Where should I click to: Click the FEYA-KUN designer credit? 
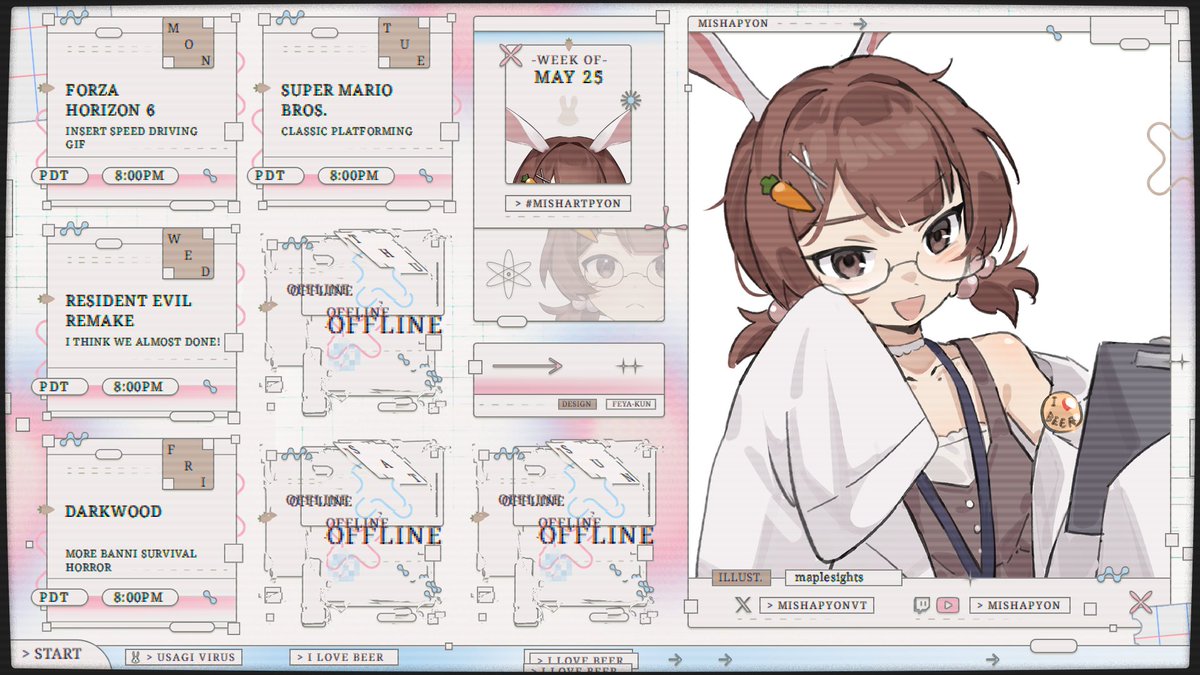tap(632, 404)
